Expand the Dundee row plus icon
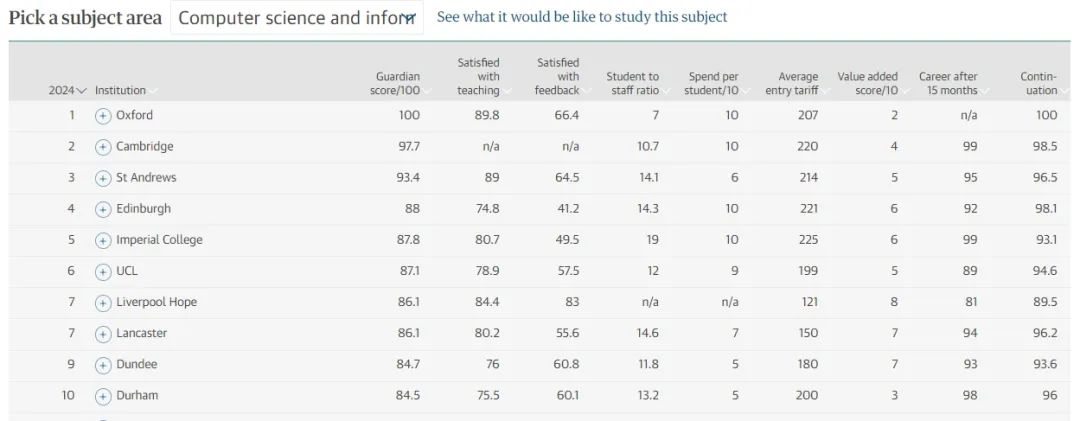Image resolution: width=1080 pixels, height=421 pixels. [x=103, y=365]
